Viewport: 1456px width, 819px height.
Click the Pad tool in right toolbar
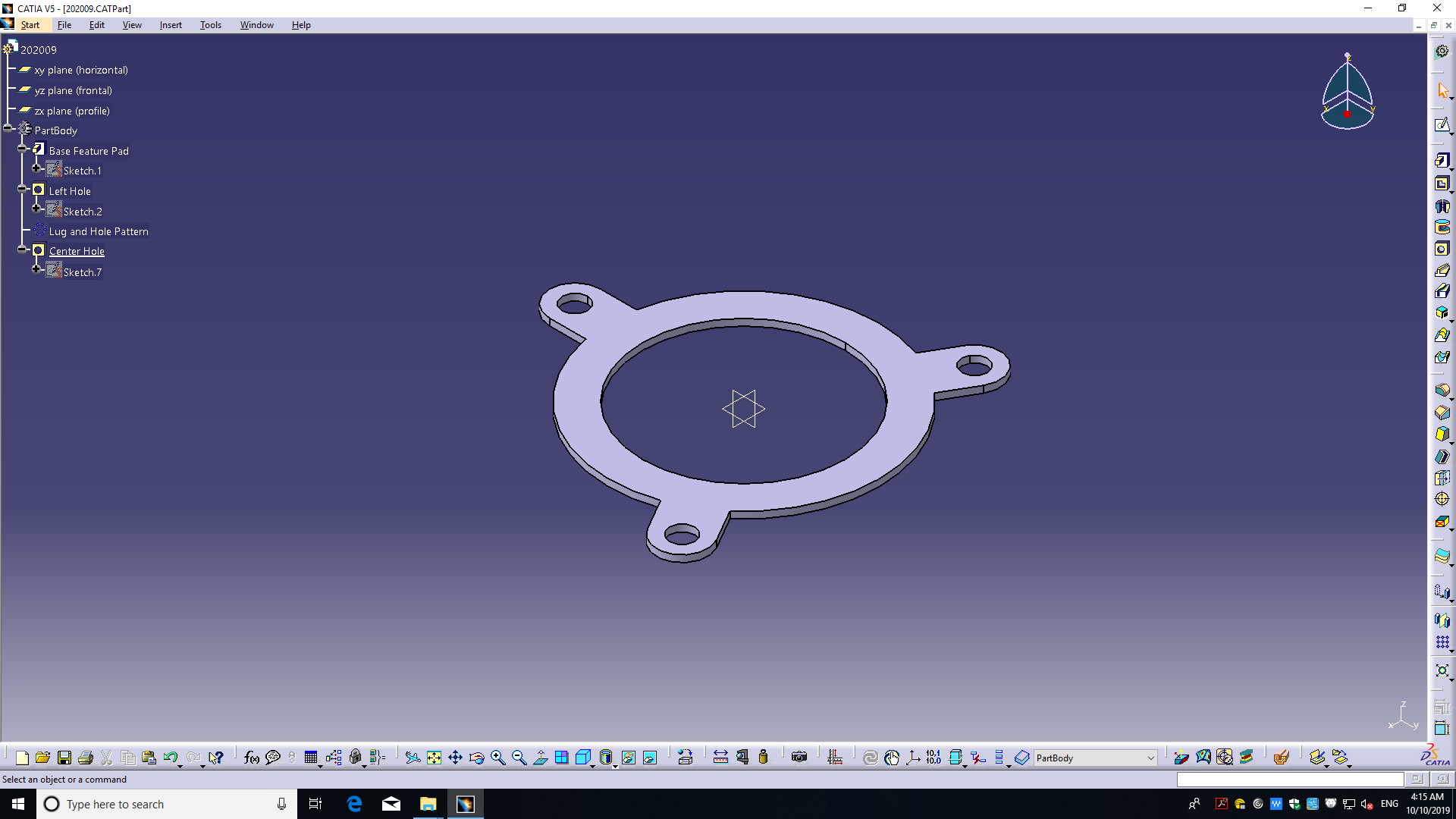click(x=1442, y=161)
